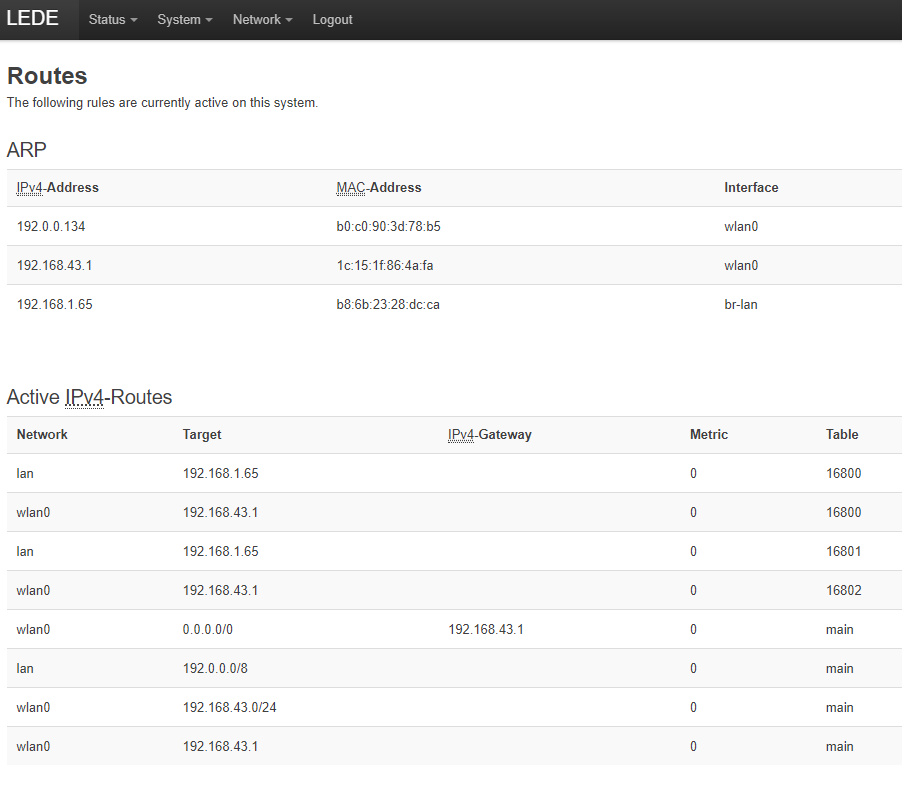The image size is (902, 788).
Task: Select MAC address b8:6b:23:28:dc:ca
Action: (x=388, y=305)
